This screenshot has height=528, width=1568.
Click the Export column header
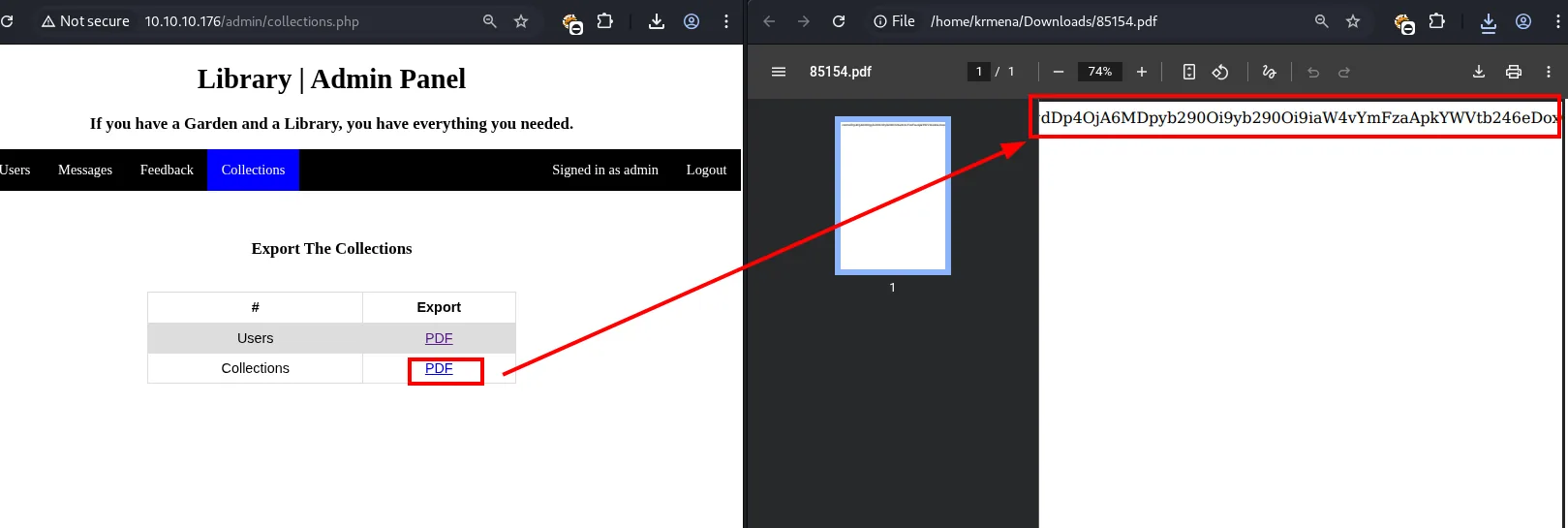click(x=439, y=307)
